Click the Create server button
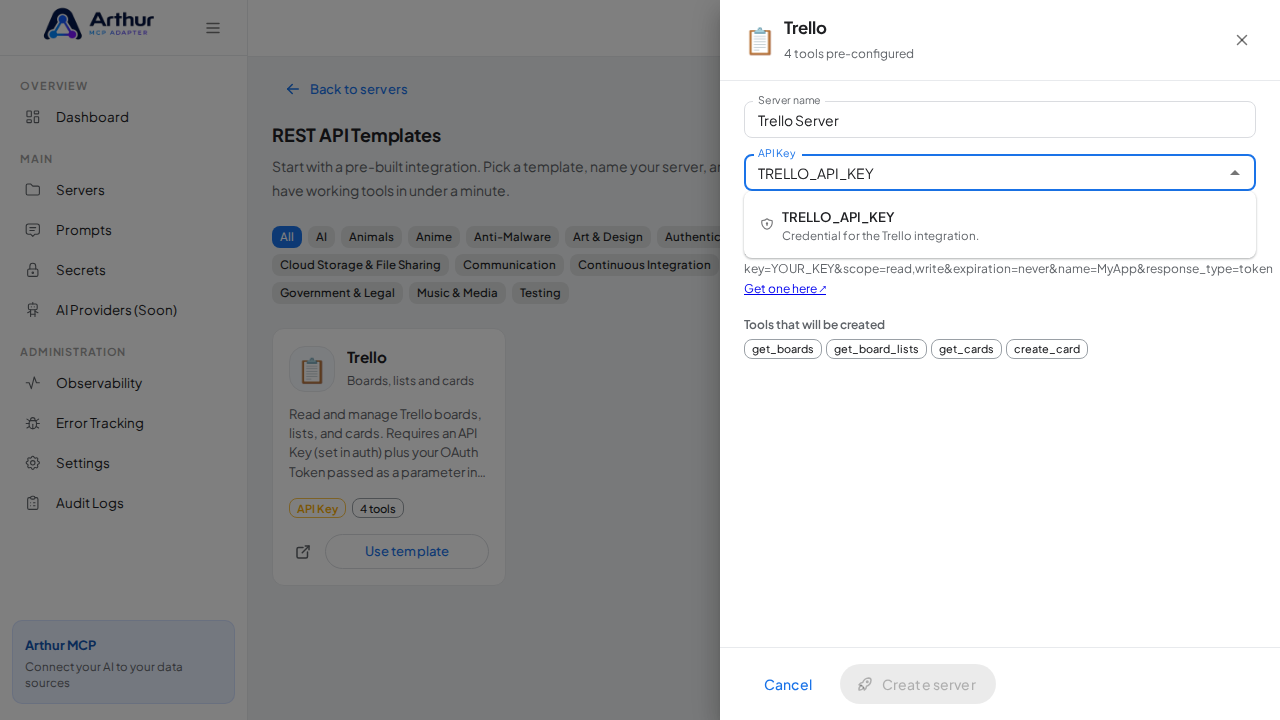 point(918,684)
